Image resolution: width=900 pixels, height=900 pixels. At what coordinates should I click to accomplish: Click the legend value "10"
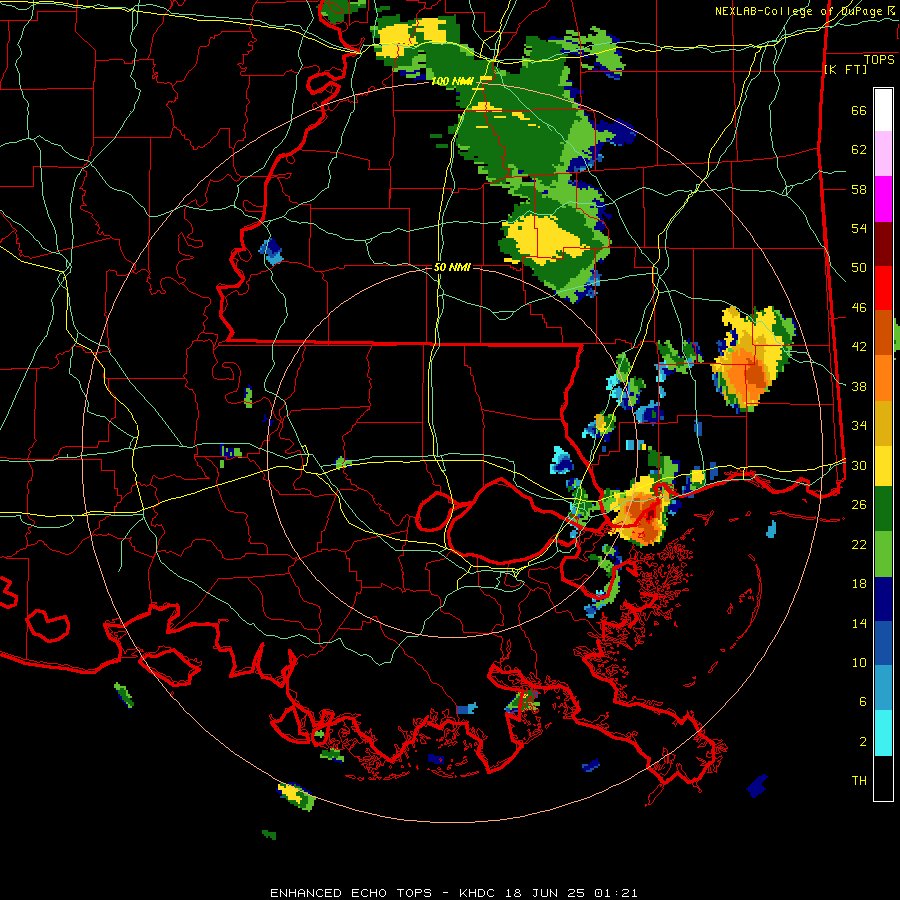click(x=859, y=662)
